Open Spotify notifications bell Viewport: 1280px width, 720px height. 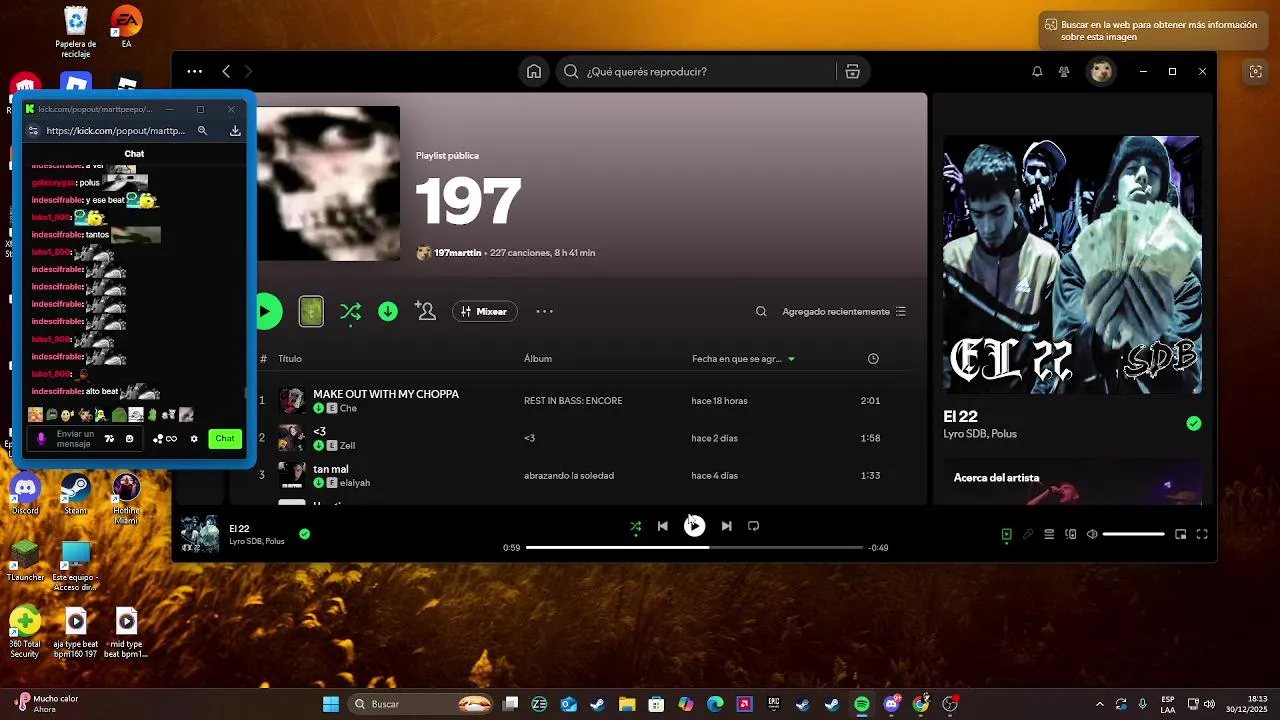coord(1037,72)
